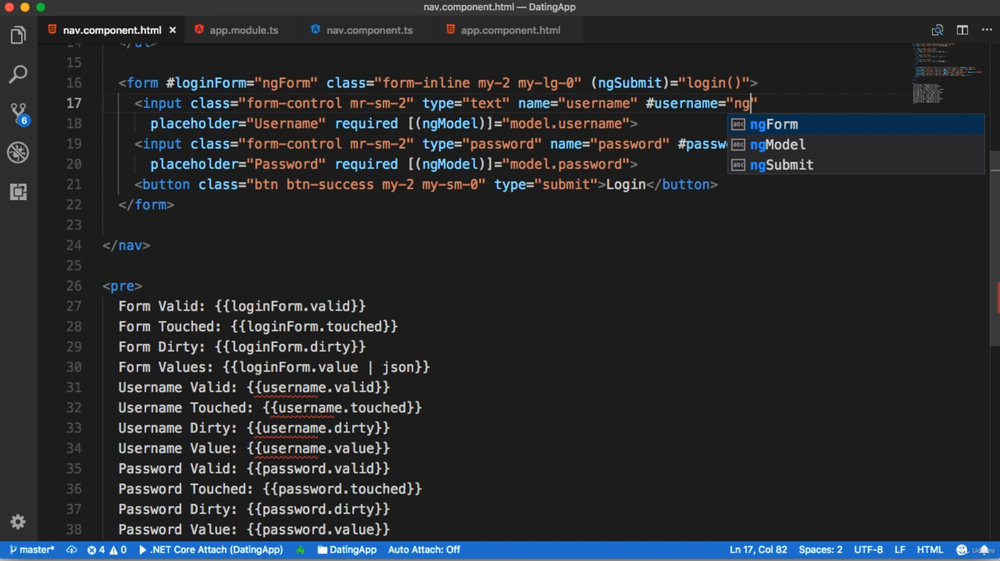The image size is (1000, 561).
Task: Open Source Control view with badge 6
Action: point(18,113)
